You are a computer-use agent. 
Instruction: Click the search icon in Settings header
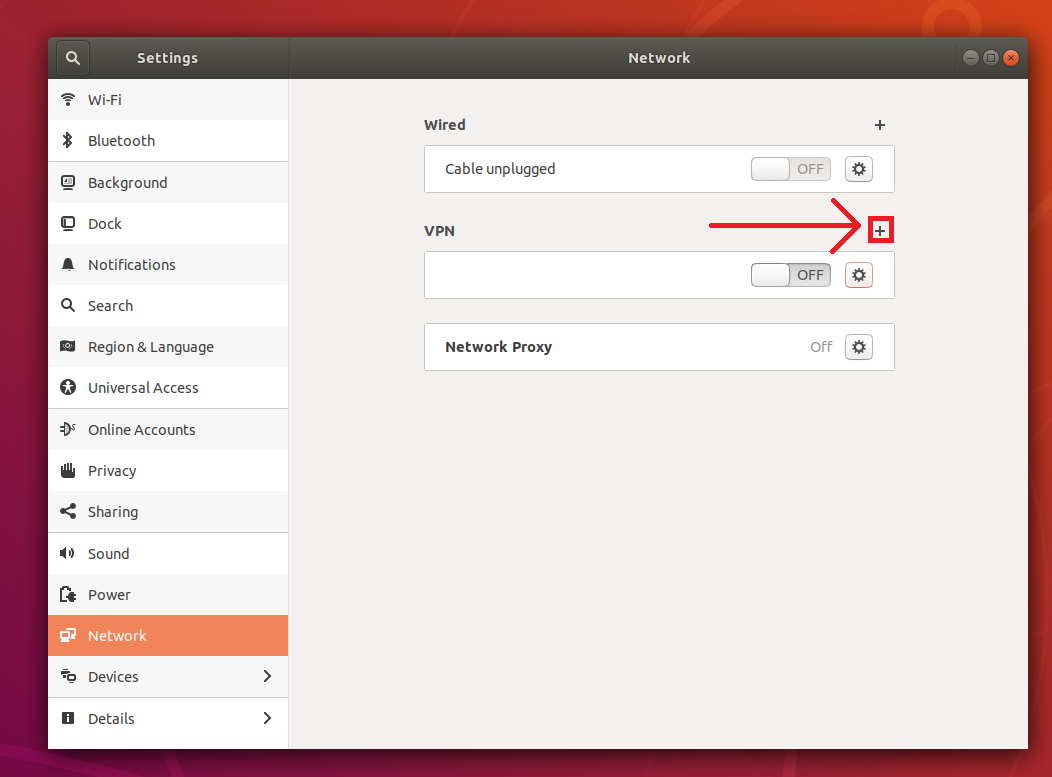point(73,58)
